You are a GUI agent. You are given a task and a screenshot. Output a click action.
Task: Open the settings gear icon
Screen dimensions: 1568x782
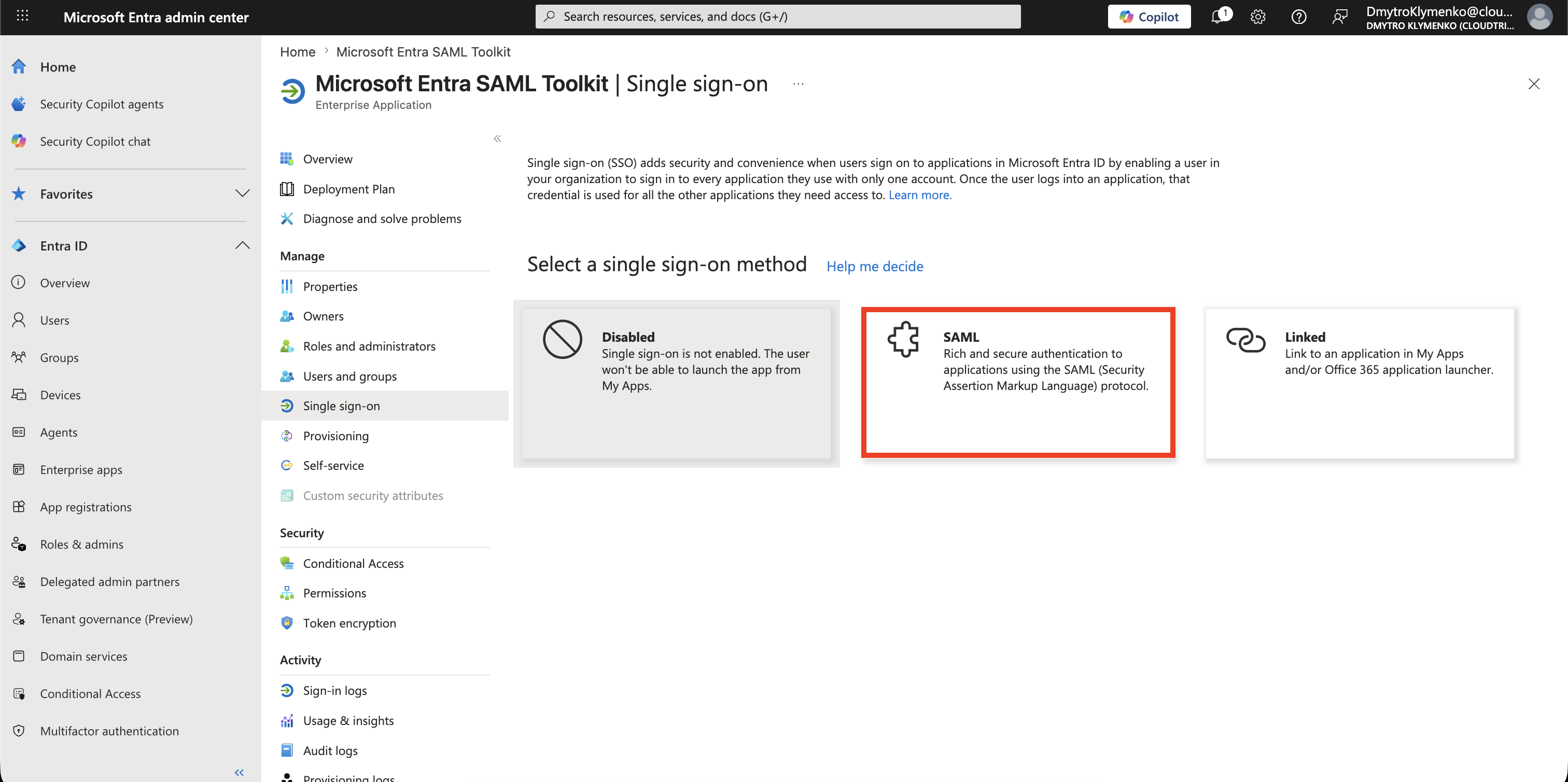tap(1258, 17)
